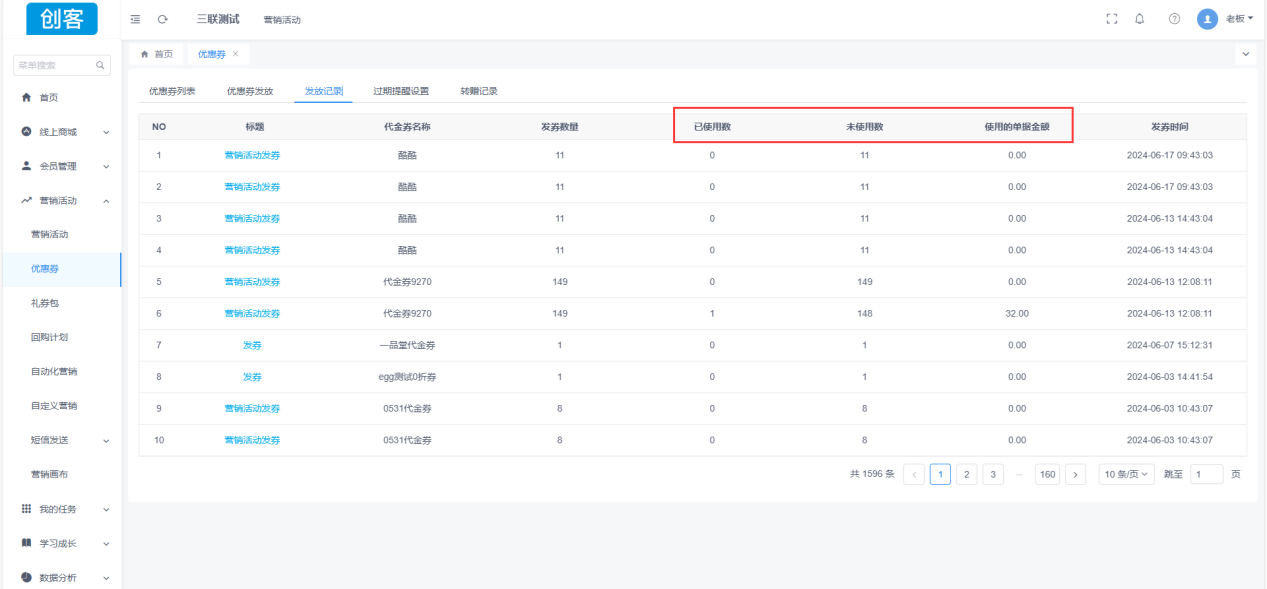1267x589 pixels.
Task: Expand the tab list chevron at right
Action: pyautogui.click(x=1246, y=53)
